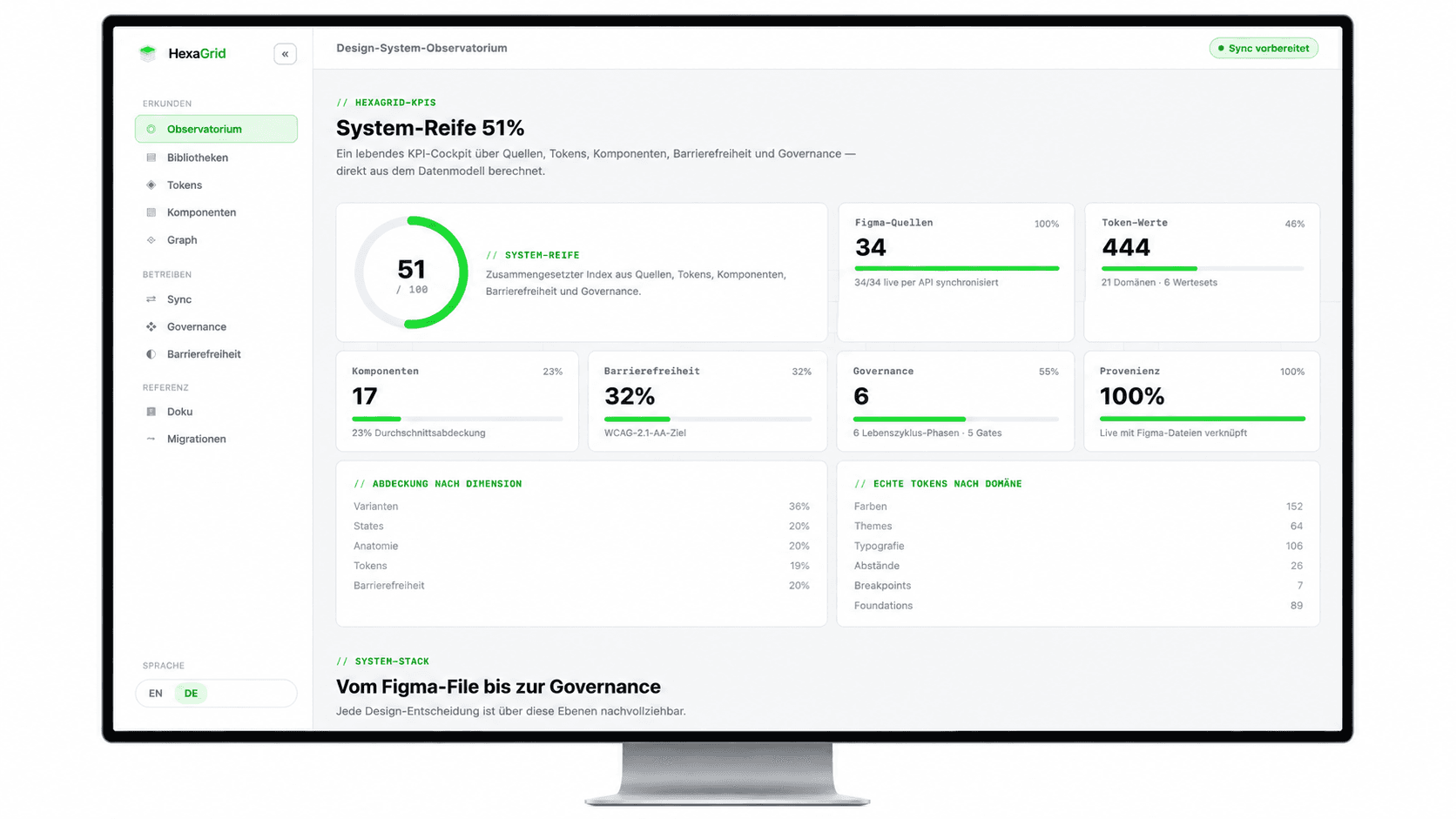The height and width of the screenshot is (819, 1456).
Task: Click the Sync arrows icon
Action: [152, 299]
